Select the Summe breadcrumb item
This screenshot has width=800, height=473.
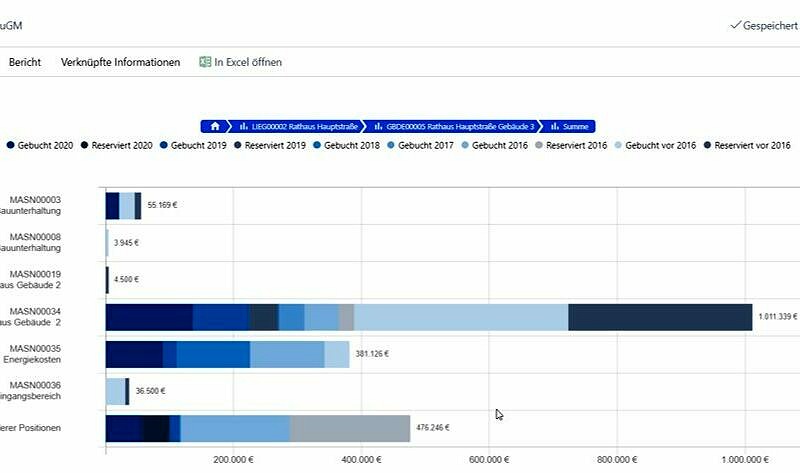pyautogui.click(x=569, y=126)
